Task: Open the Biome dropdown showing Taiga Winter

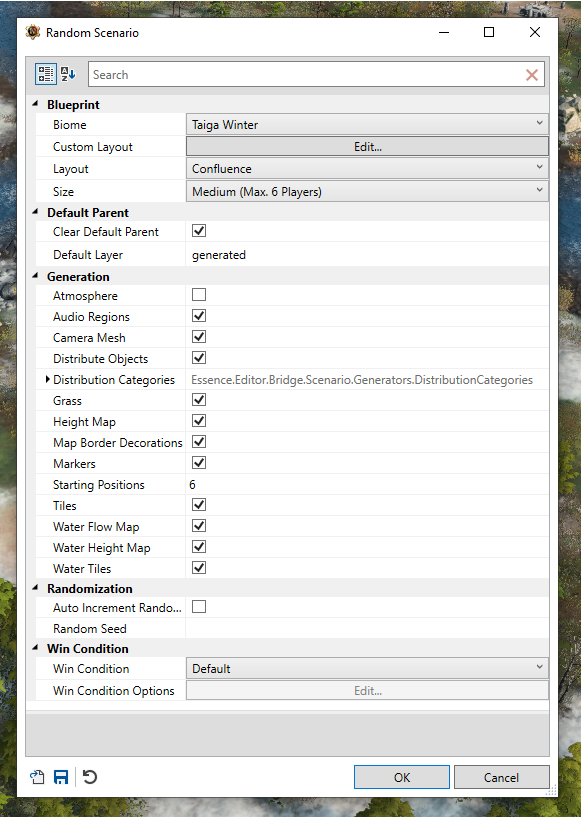Action: click(x=367, y=125)
